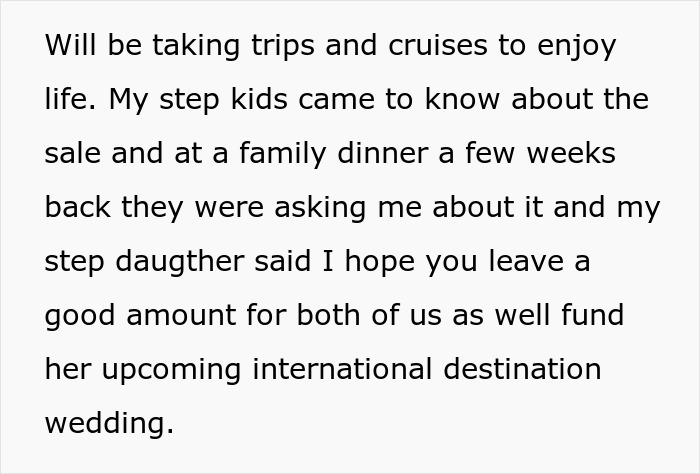
Task: Click the final word "wedding."
Action: coord(109,423)
